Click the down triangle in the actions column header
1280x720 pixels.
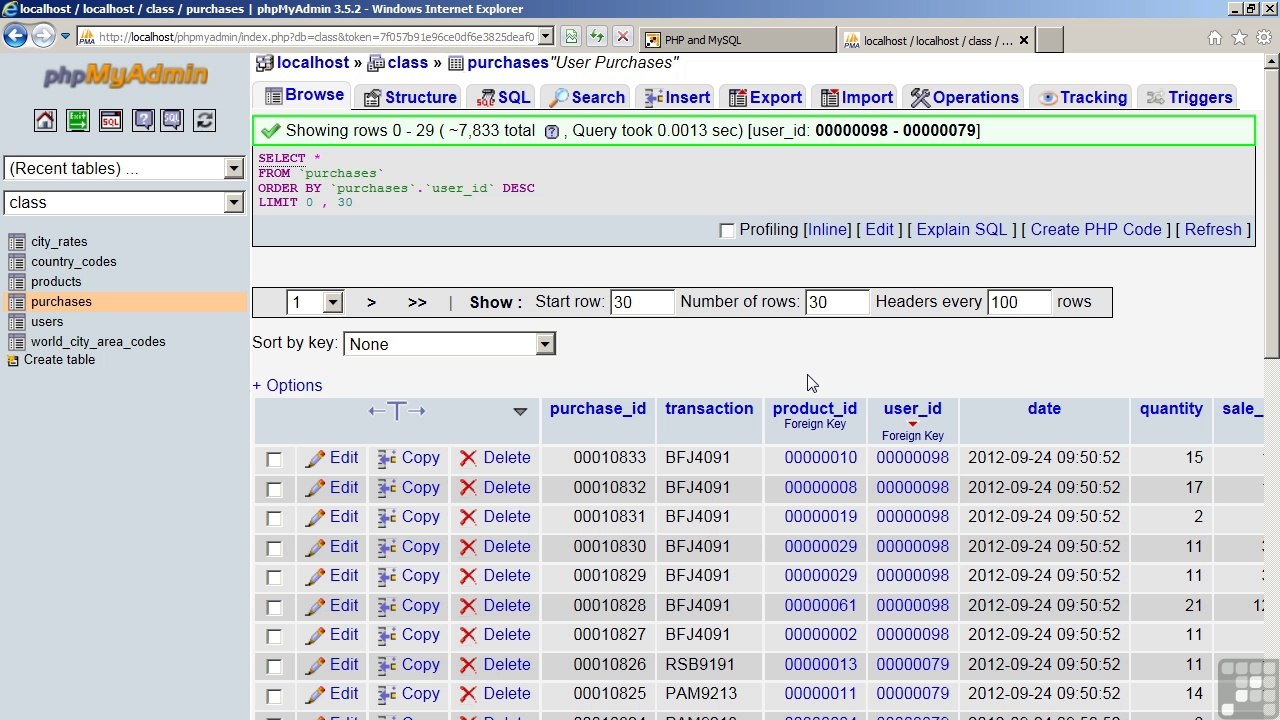520,411
